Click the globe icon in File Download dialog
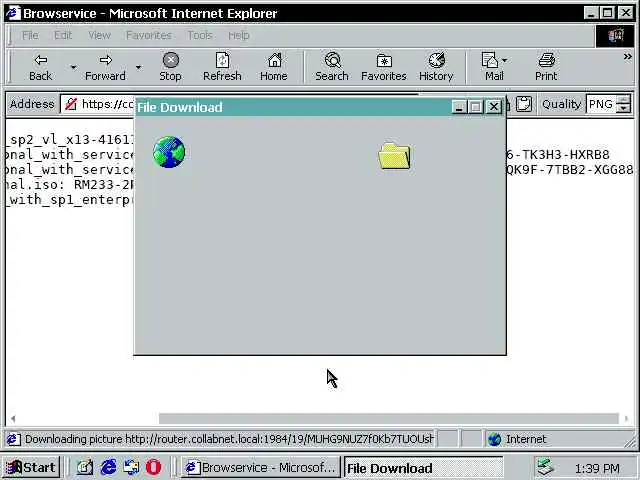The width and height of the screenshot is (640, 480). 169,152
